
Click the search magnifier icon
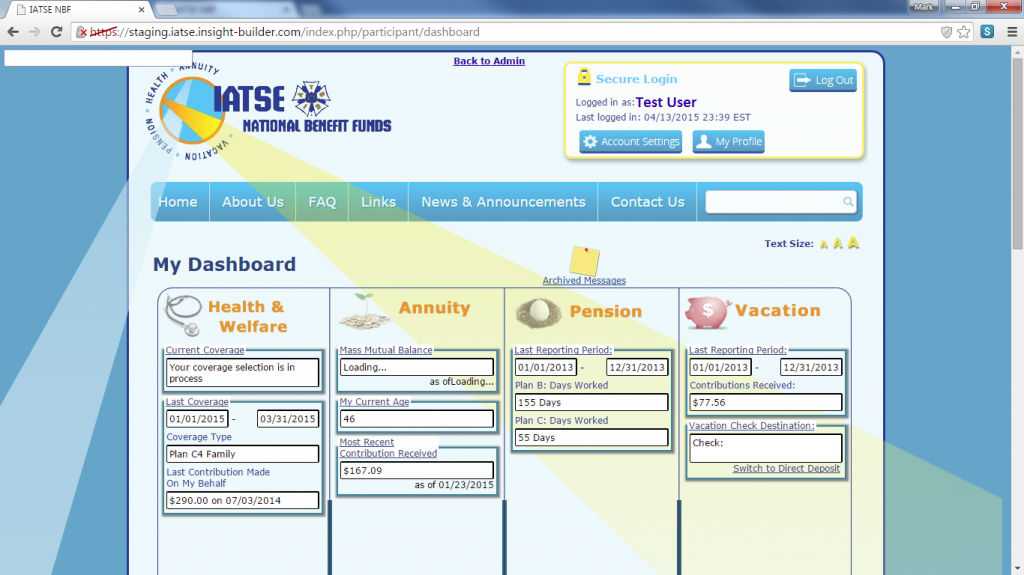(x=848, y=201)
